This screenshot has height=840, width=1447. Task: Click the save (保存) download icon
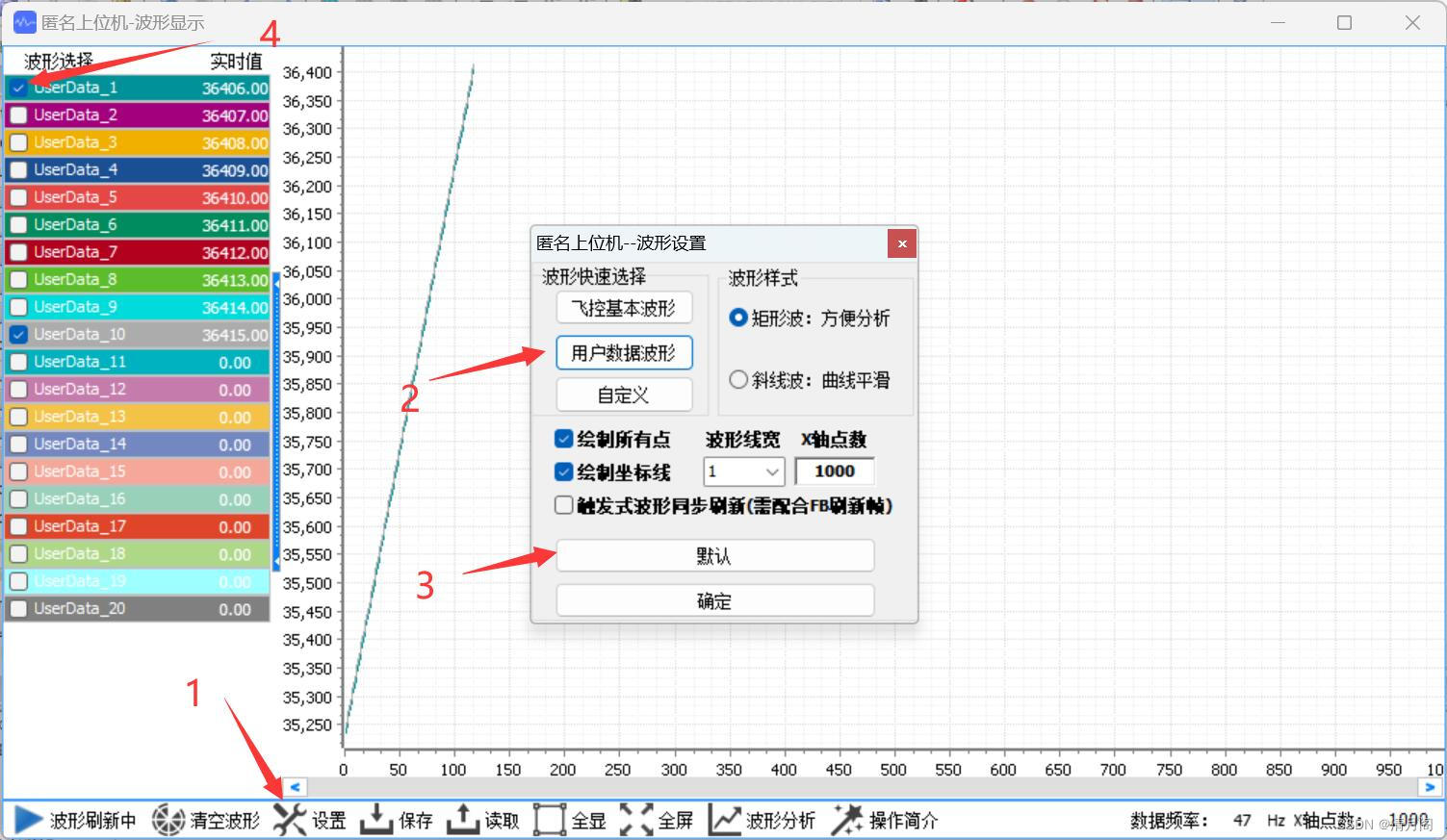point(376,820)
